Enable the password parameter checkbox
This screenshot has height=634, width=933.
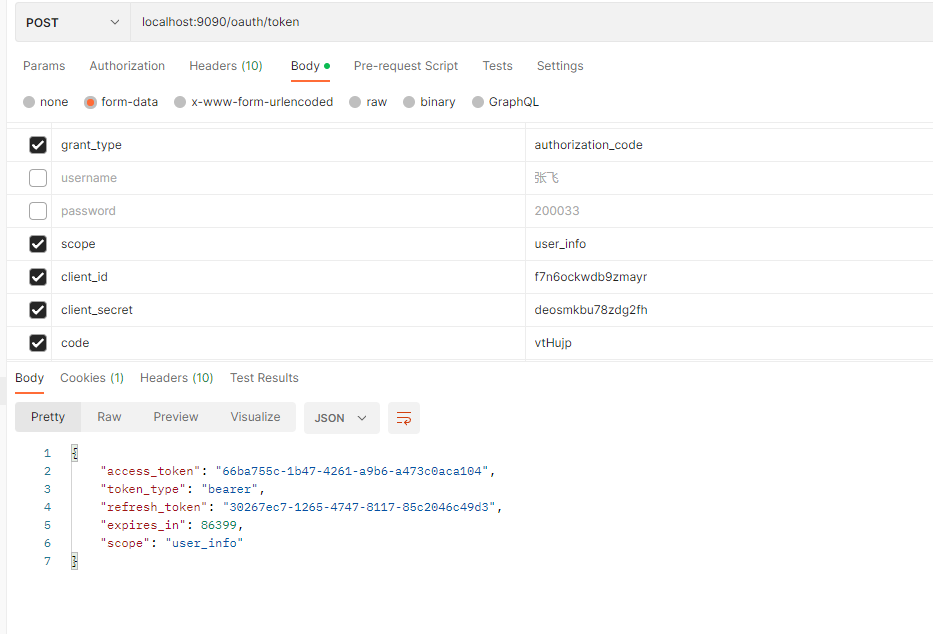pos(38,211)
